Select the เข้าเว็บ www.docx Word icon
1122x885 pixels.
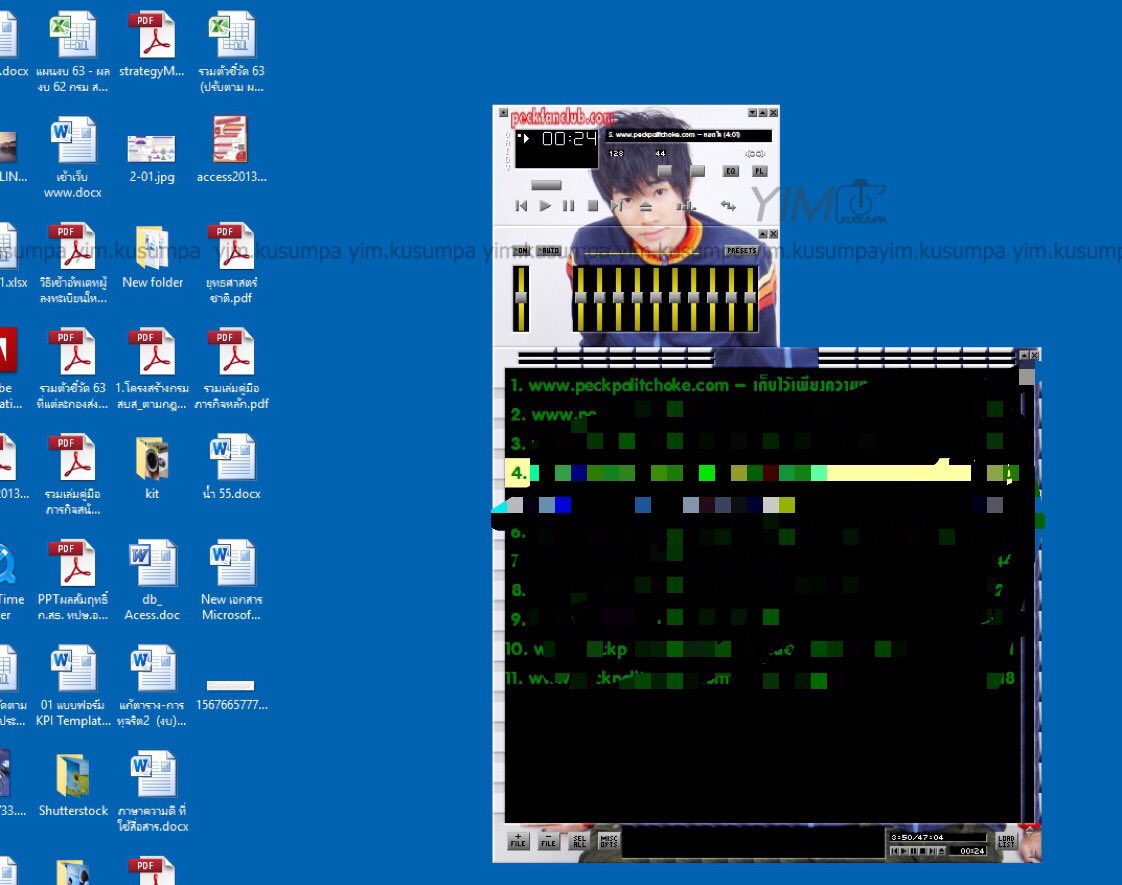[72, 157]
